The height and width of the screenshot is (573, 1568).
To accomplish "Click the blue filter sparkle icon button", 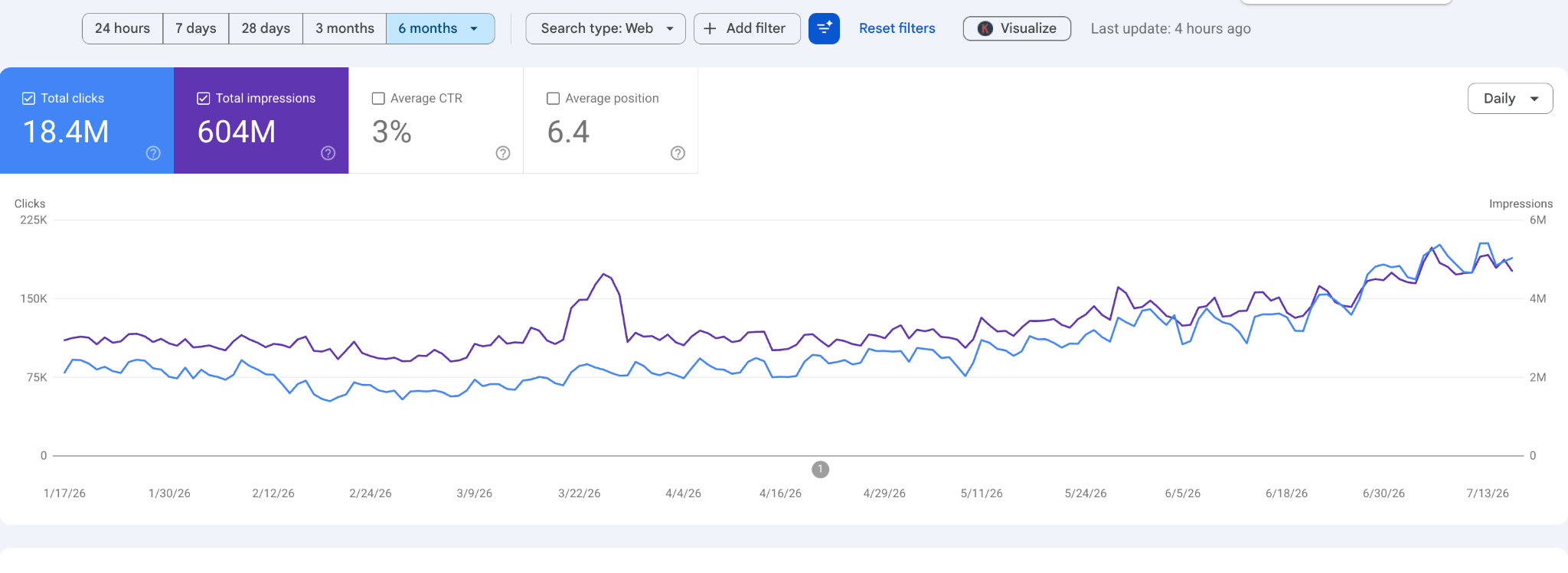I will (x=824, y=28).
